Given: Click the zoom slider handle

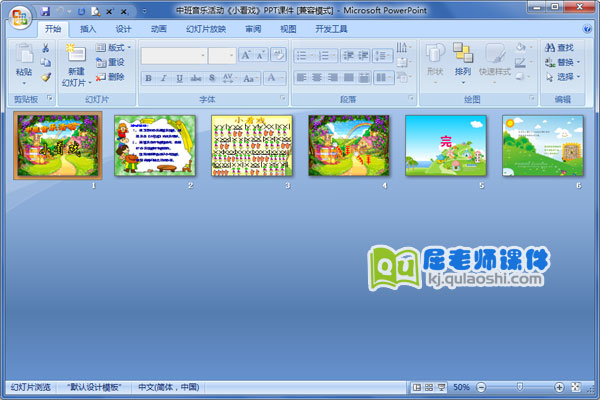Looking at the screenshot, I should [x=518, y=387].
